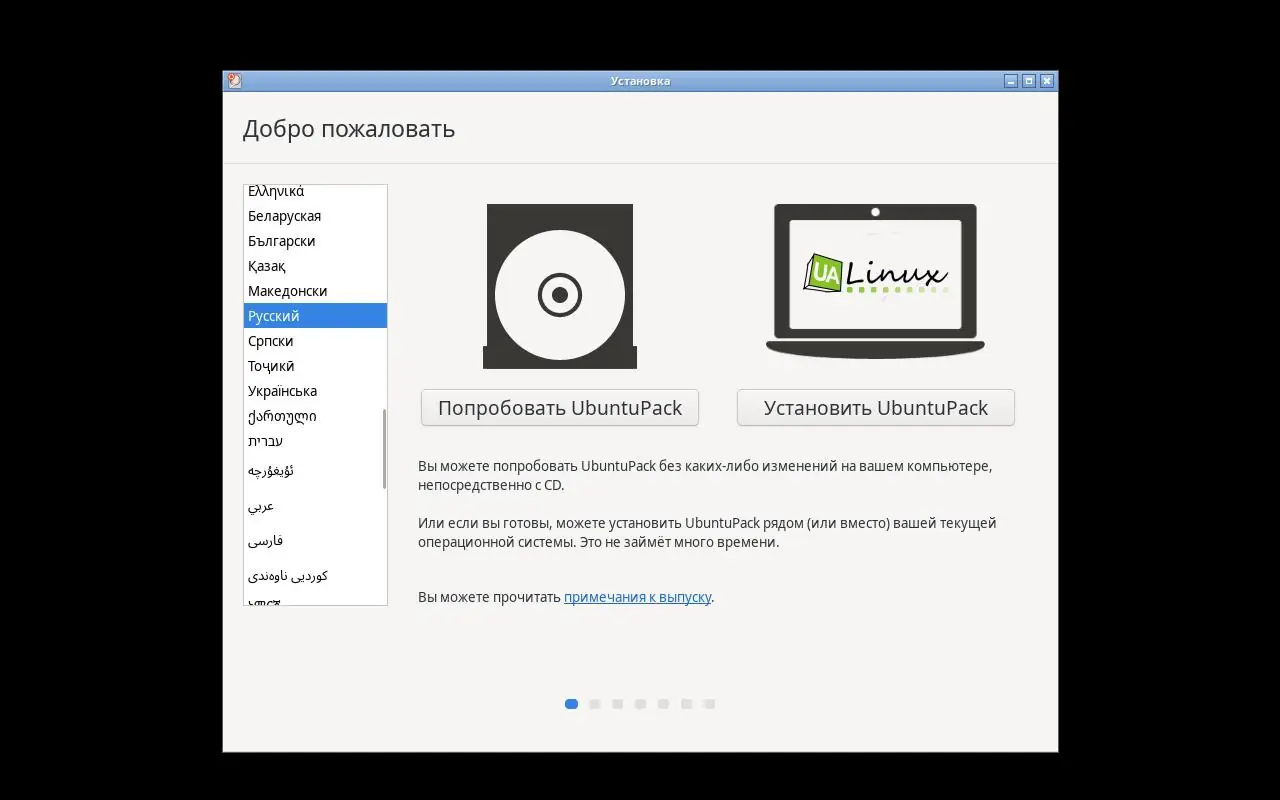Select the Uyghur ئۇيغۇرچە language entry
Screen dimensions: 1280x800
tap(315, 471)
